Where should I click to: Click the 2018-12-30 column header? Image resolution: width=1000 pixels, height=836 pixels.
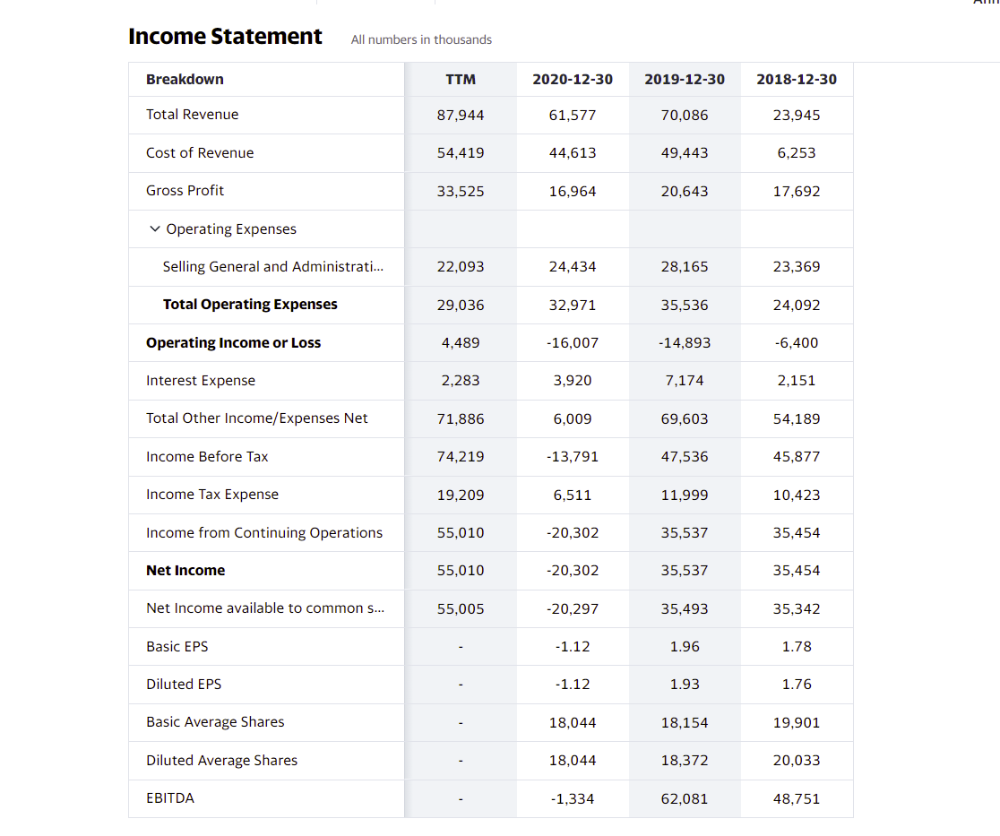coord(796,79)
